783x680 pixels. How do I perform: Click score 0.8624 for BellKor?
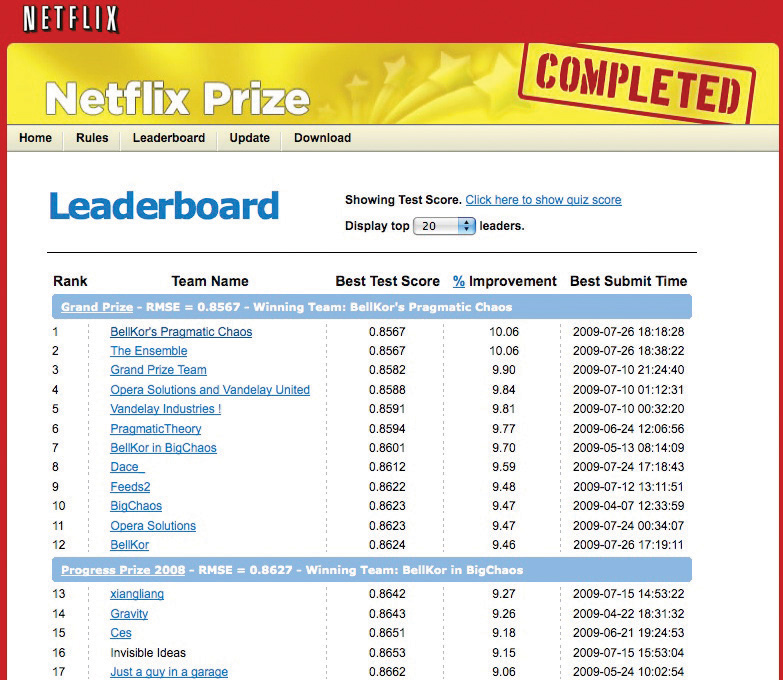387,545
